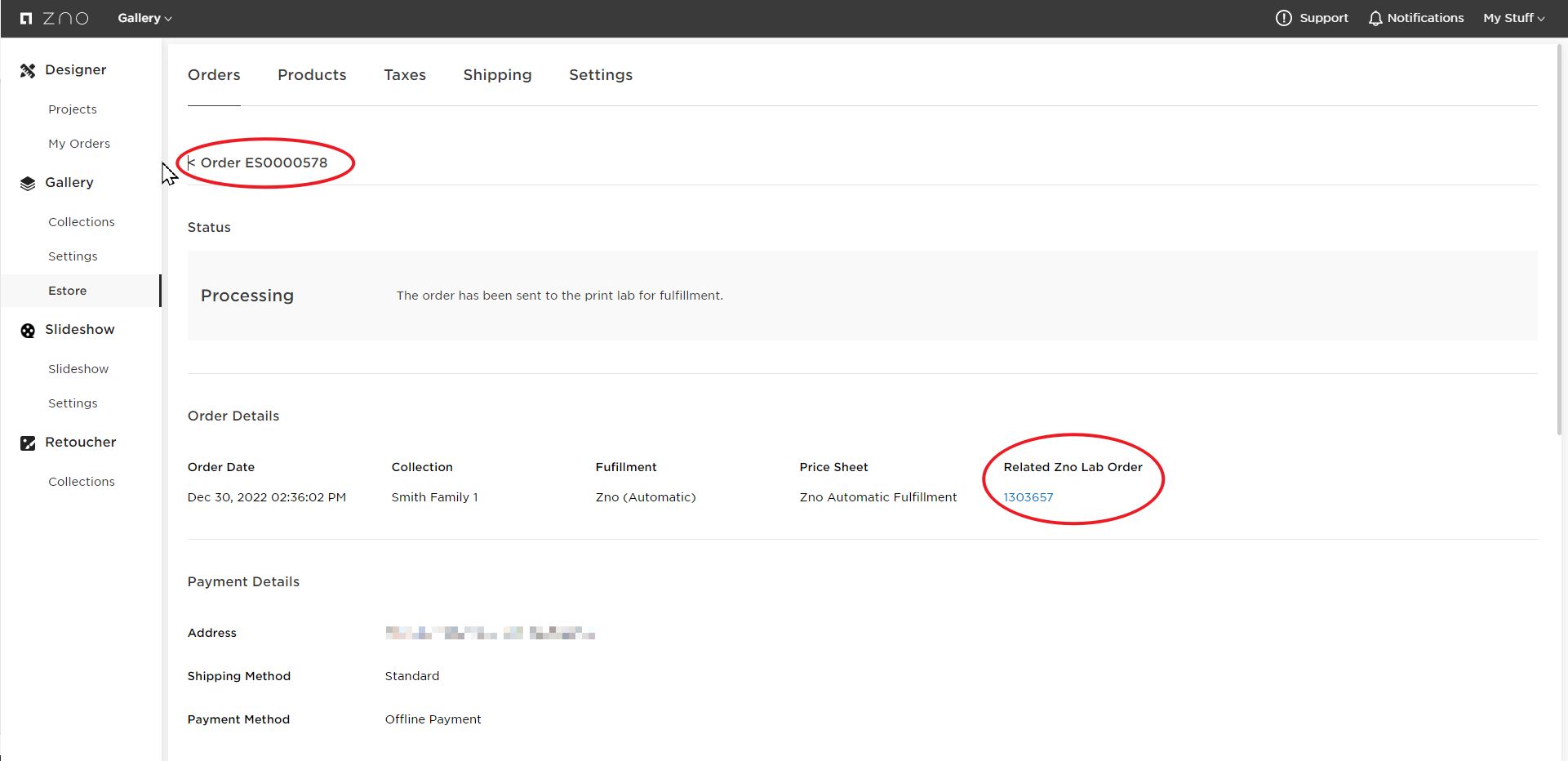Go to My Orders in sidebar
This screenshot has height=761, width=1568.
point(79,144)
